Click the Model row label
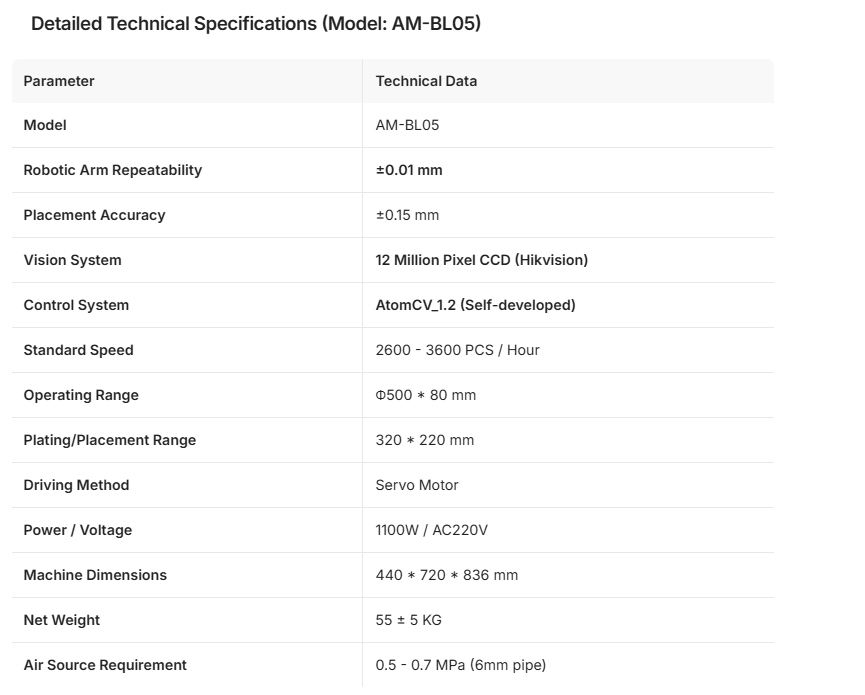This screenshot has width=865, height=695. [x=45, y=125]
